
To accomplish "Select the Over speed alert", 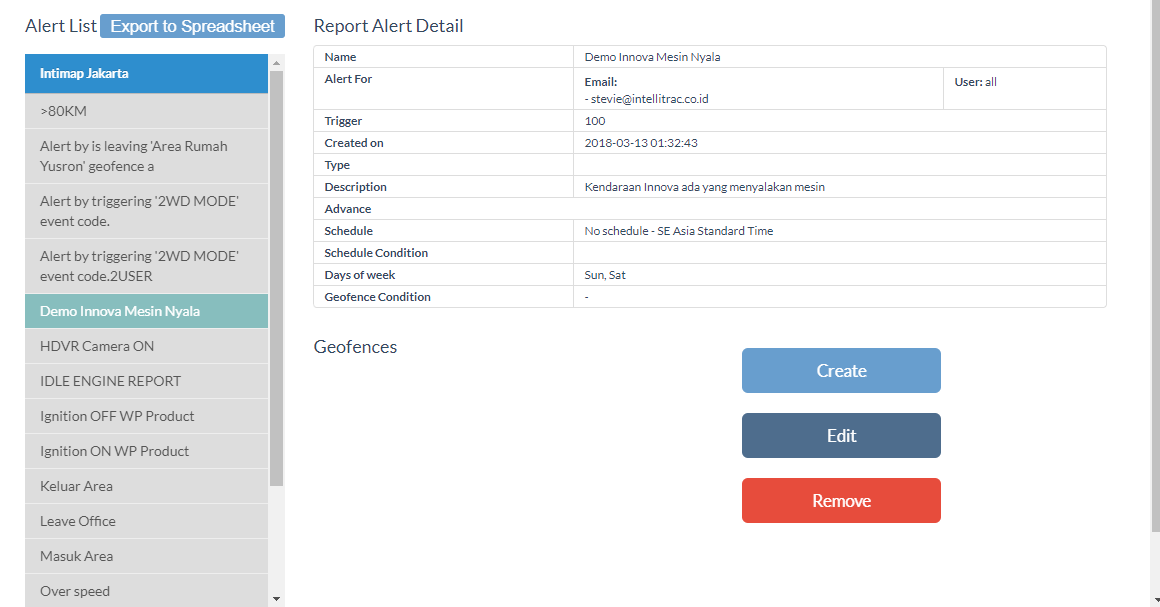I will 146,591.
